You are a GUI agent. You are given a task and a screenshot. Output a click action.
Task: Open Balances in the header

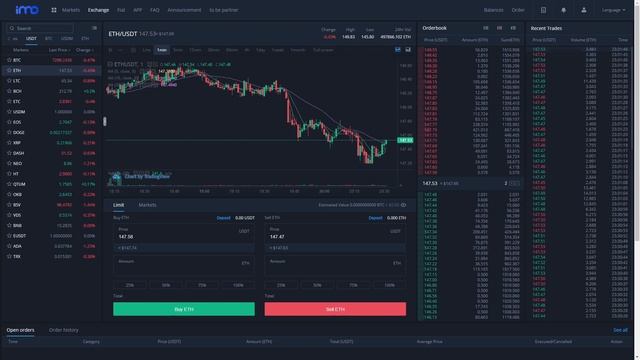tap(493, 10)
